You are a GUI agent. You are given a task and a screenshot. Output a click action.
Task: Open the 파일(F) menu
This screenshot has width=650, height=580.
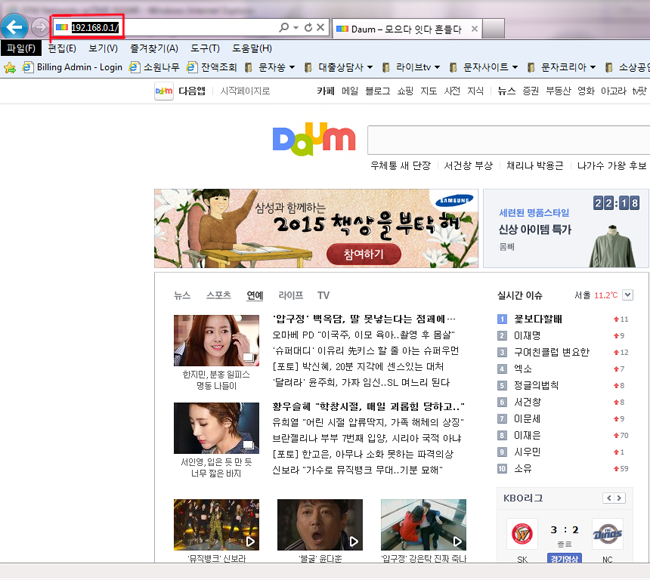click(x=21, y=49)
